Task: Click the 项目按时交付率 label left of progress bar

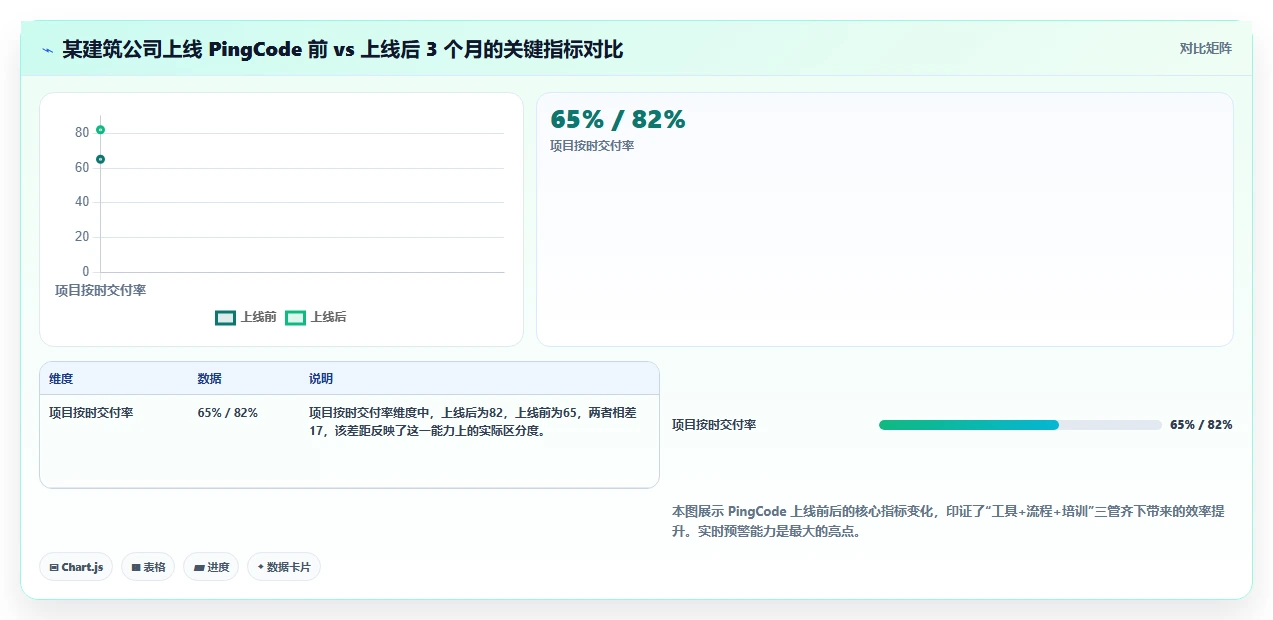Action: pyautogui.click(x=714, y=425)
